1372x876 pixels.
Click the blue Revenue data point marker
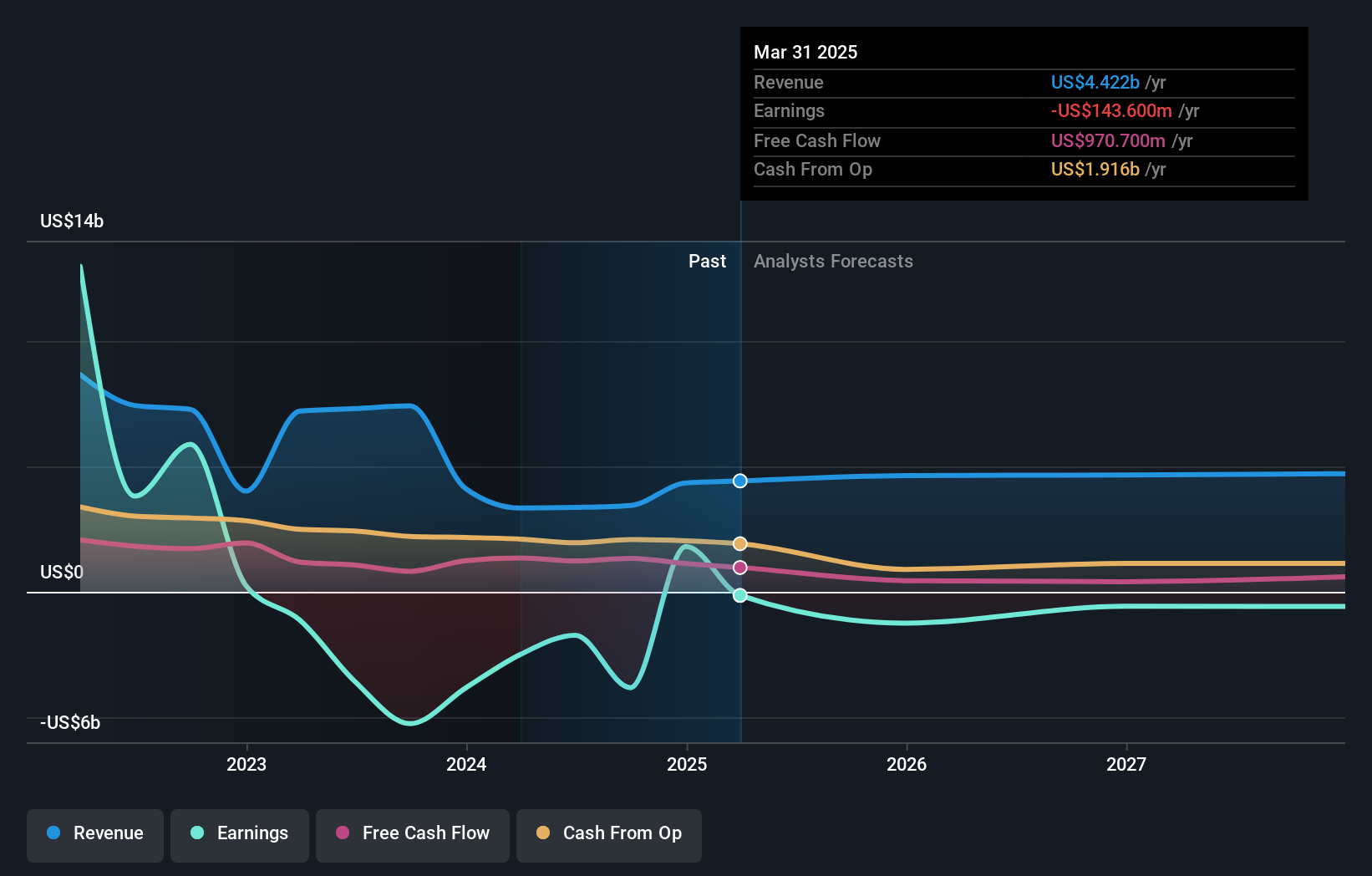click(x=740, y=481)
